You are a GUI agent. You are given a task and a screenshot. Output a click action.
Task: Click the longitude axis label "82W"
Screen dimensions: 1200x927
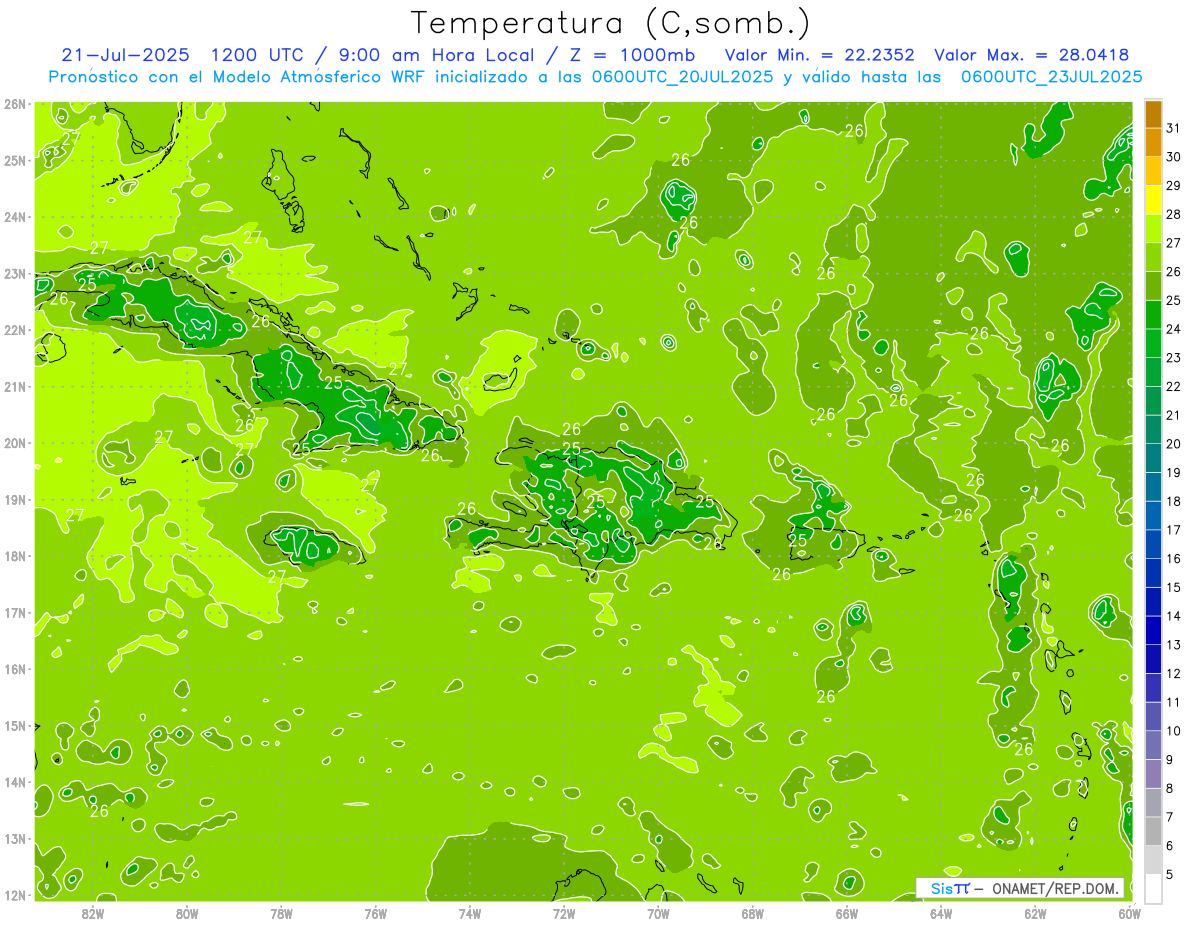tap(93, 913)
